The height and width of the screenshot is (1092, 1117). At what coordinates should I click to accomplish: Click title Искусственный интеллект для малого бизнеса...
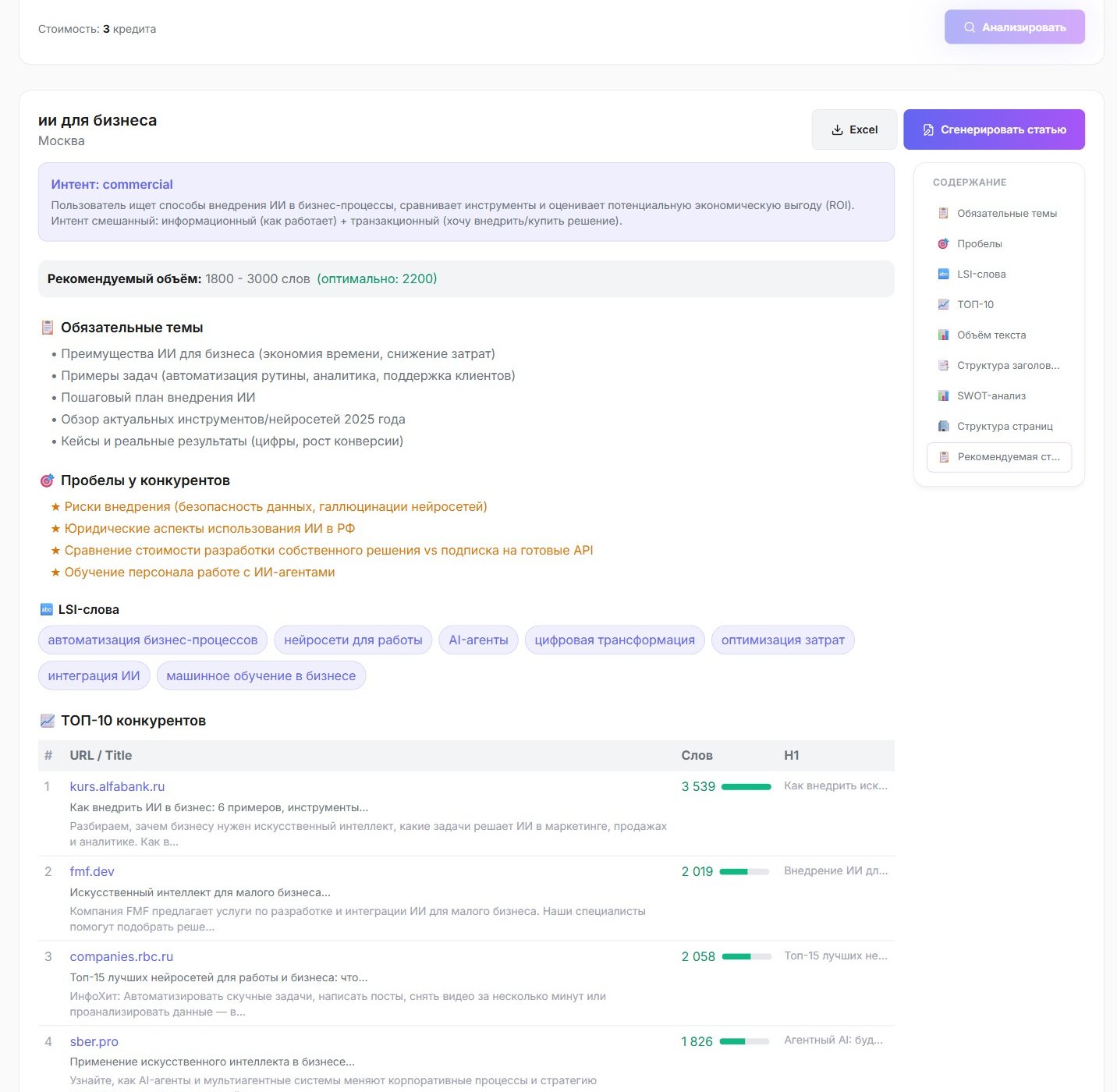[200, 892]
